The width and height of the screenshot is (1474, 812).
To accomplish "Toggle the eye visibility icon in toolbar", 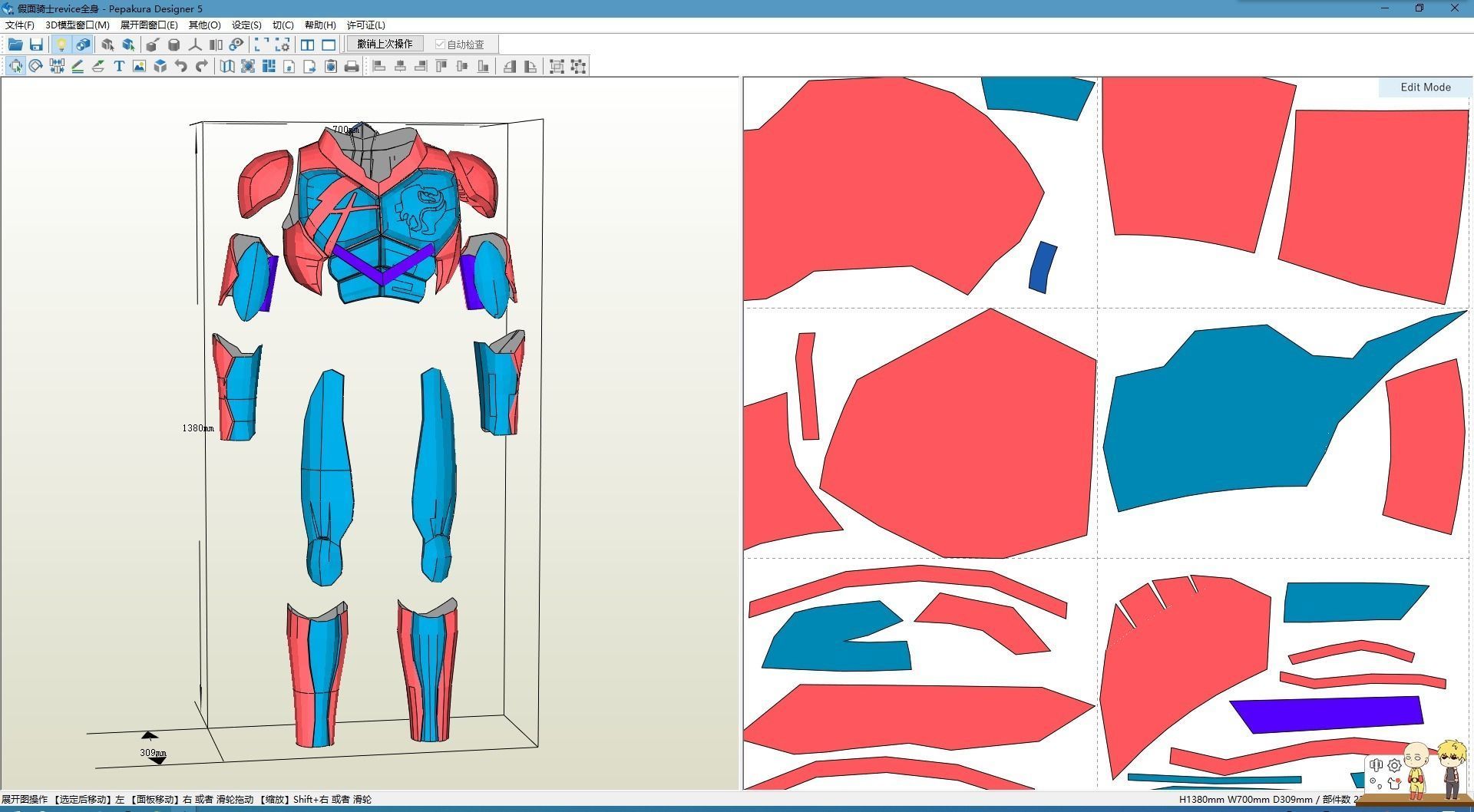I will pos(236,45).
